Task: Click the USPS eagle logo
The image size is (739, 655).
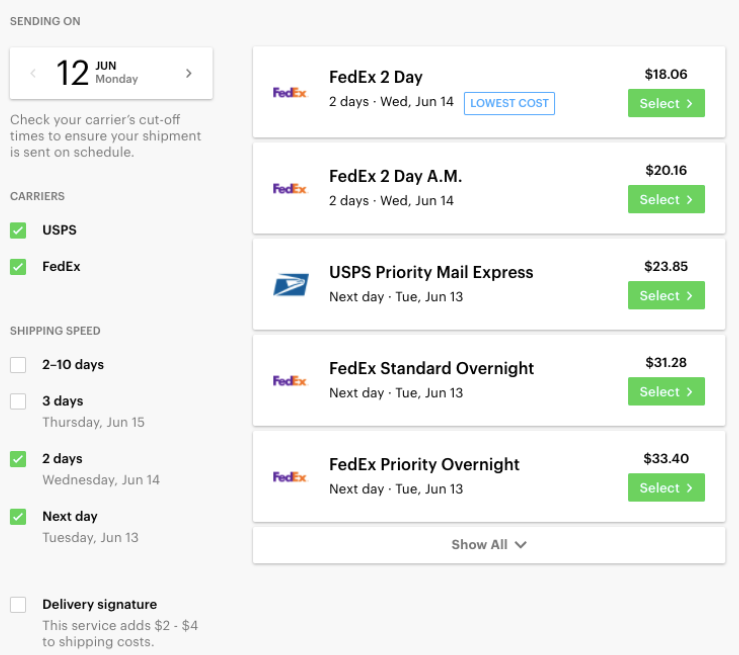Action: coord(291,285)
